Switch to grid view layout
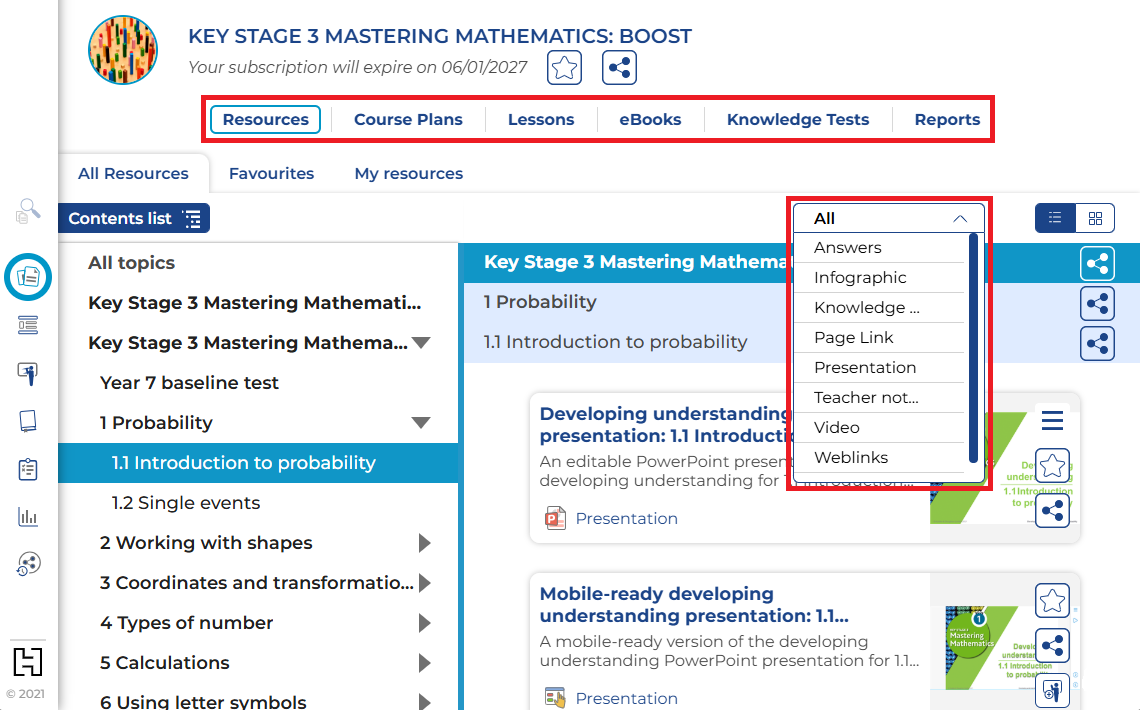This screenshot has width=1140, height=710. click(1095, 218)
